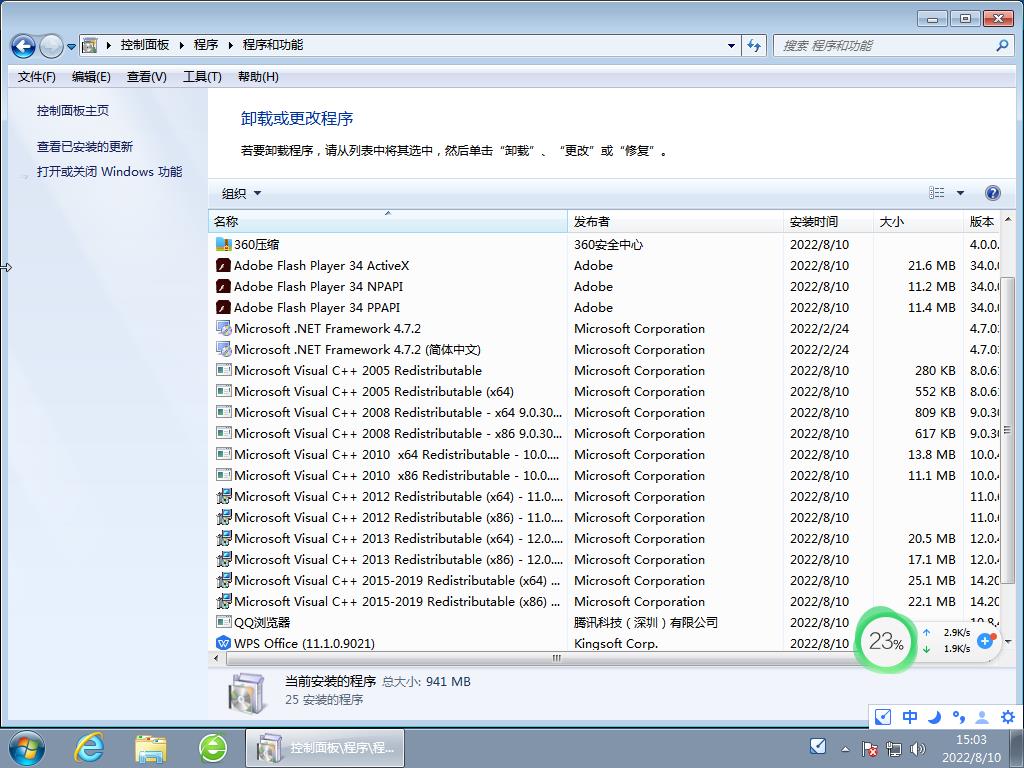Select Microsoft .NET Framework 4.7.2 icon

pos(223,328)
